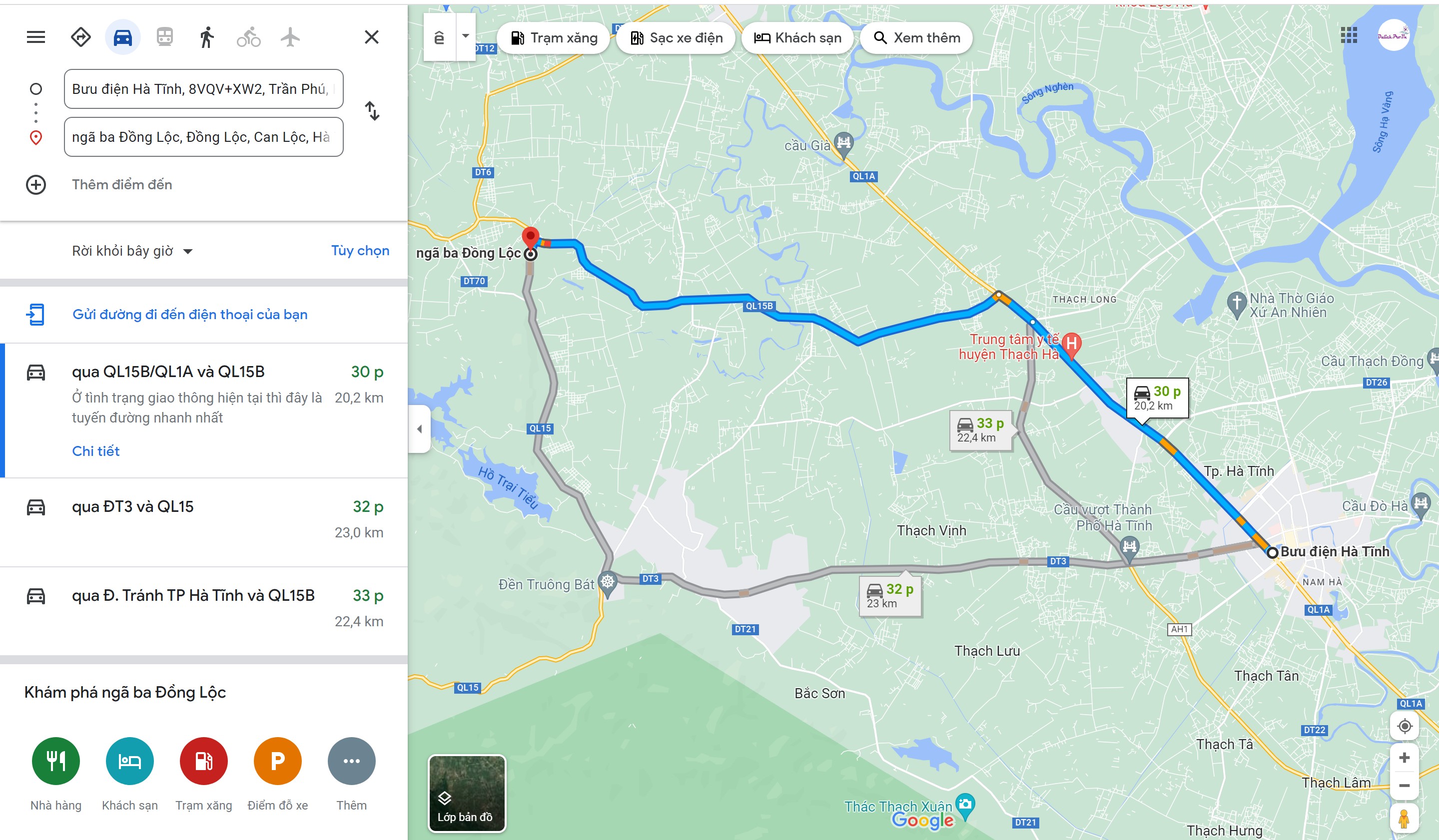Image resolution: width=1439 pixels, height=840 pixels.
Task: Zoom in with the plus control
Action: (x=1404, y=757)
